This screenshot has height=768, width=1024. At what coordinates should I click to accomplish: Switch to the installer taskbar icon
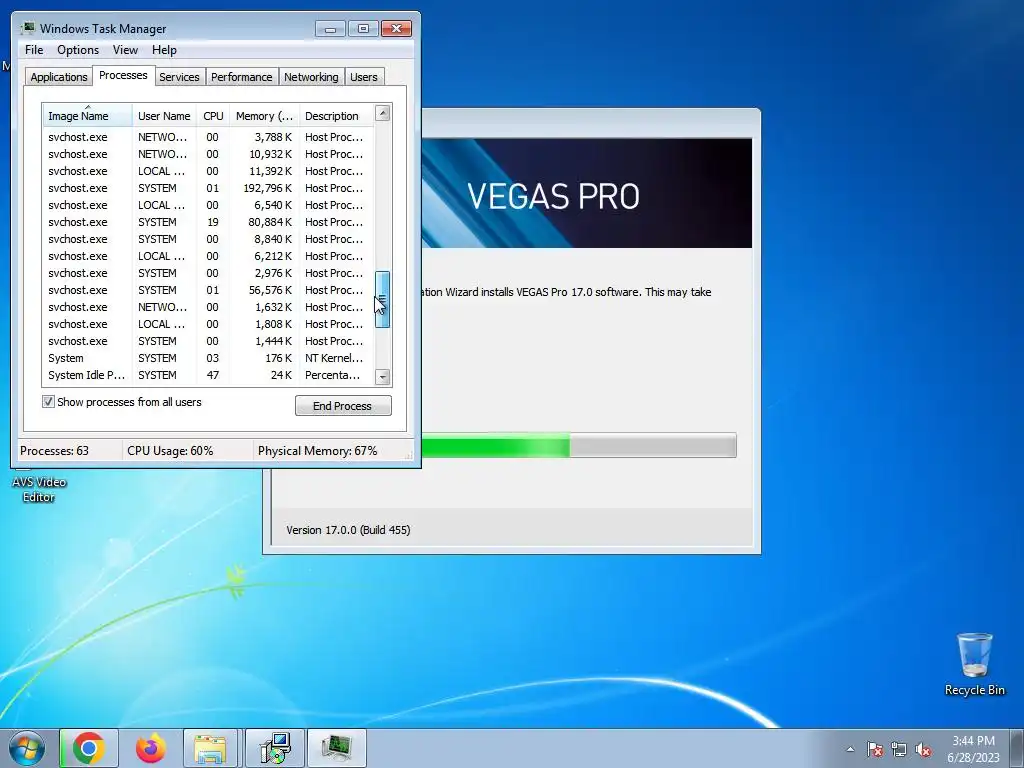274,748
